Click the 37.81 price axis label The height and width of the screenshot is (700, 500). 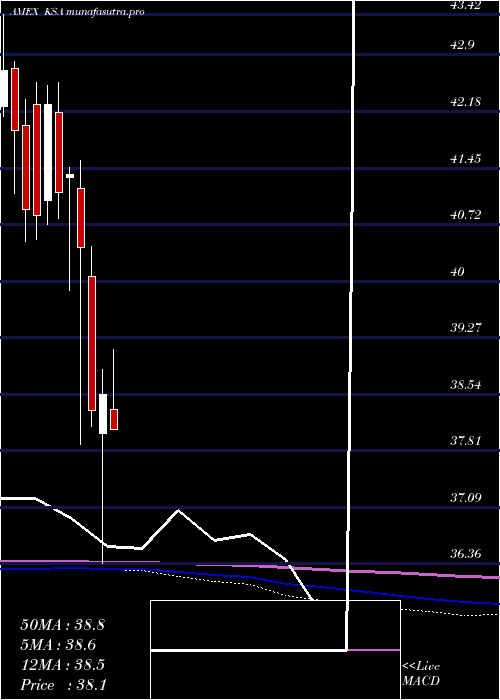tap(468, 441)
